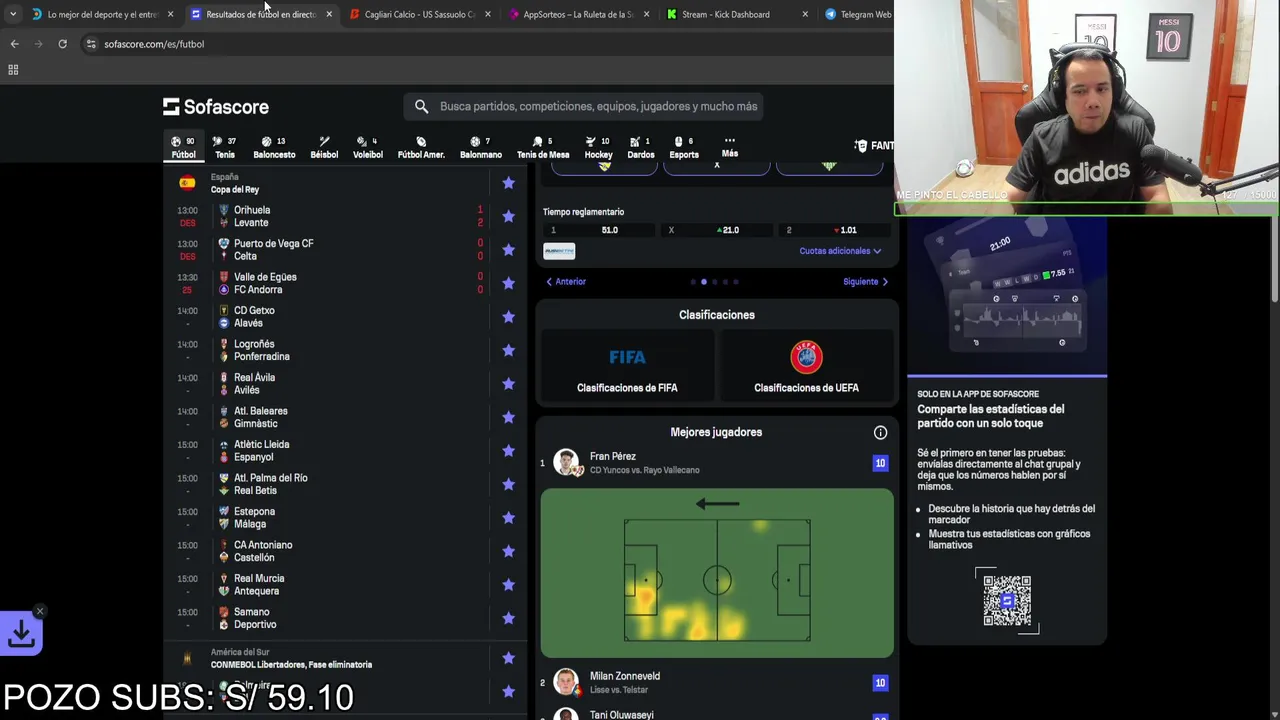Click the Sofascore logo

tap(216, 106)
